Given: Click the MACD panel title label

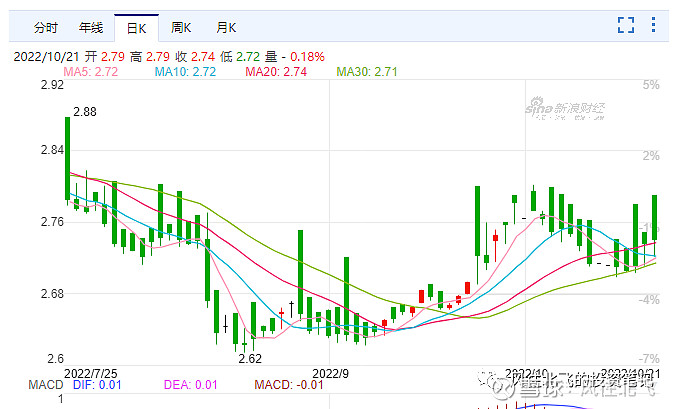Looking at the screenshot, I should pos(46,384).
